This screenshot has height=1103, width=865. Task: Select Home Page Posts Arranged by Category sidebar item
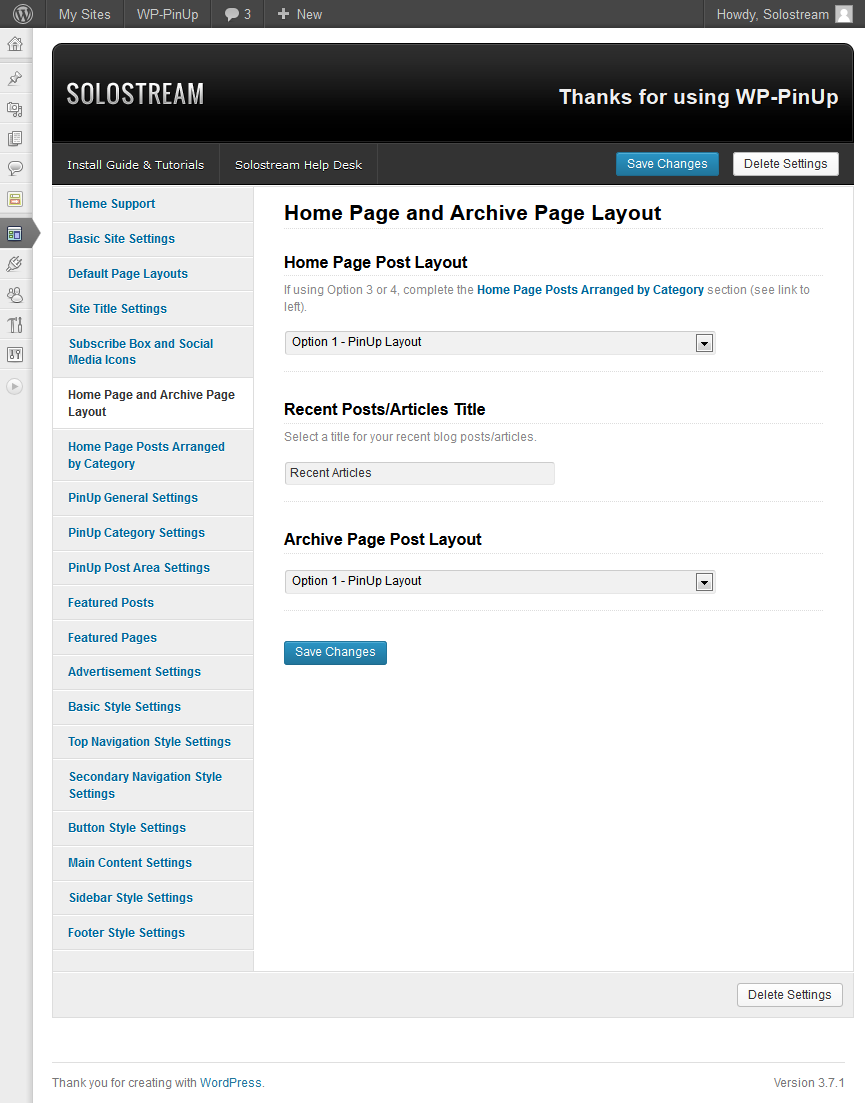click(x=153, y=455)
